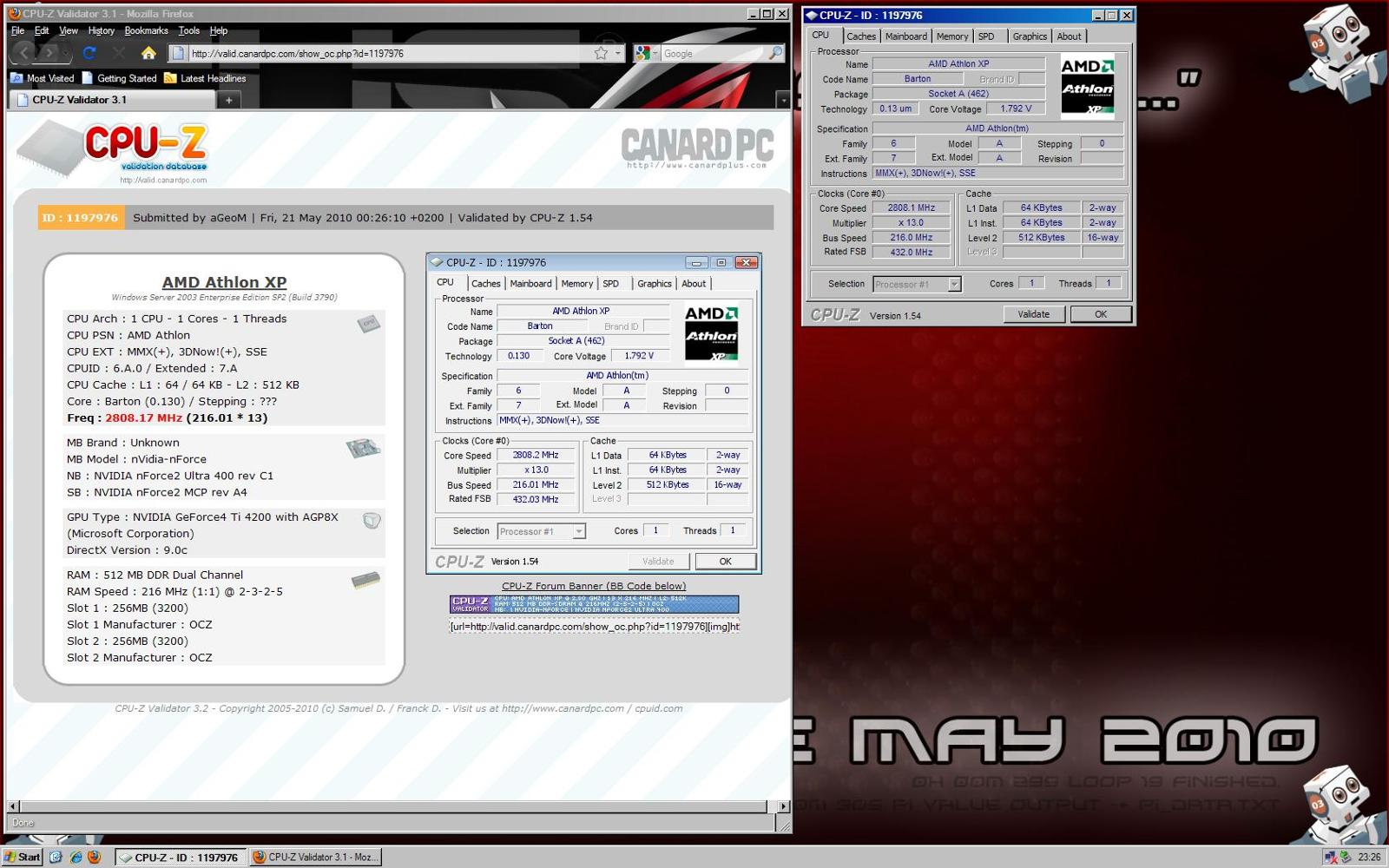The image size is (1389, 868).
Task: Open Most Visited bookmarks folder
Action: tap(43, 78)
